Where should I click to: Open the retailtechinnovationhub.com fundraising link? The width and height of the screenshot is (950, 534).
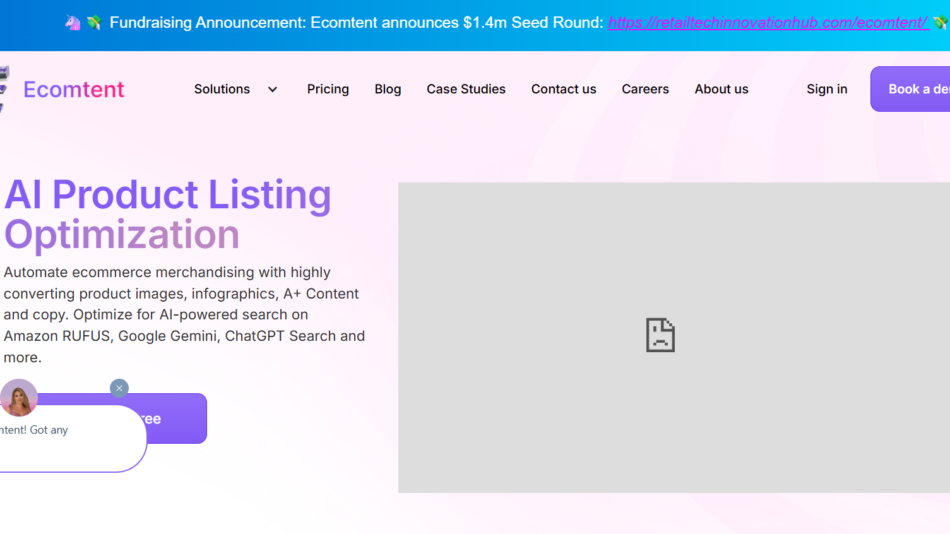pos(768,22)
